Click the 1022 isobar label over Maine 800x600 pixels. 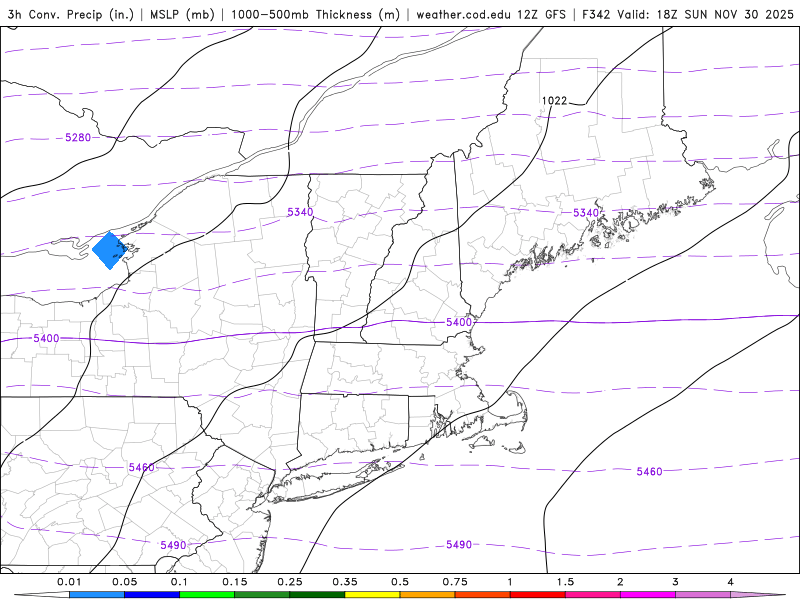pos(554,101)
